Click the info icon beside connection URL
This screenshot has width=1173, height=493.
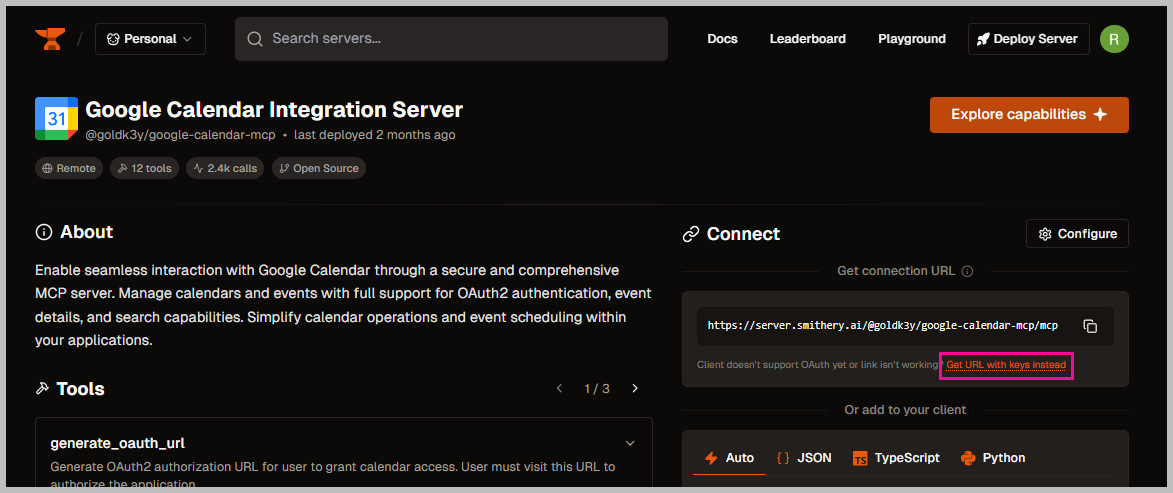(967, 271)
